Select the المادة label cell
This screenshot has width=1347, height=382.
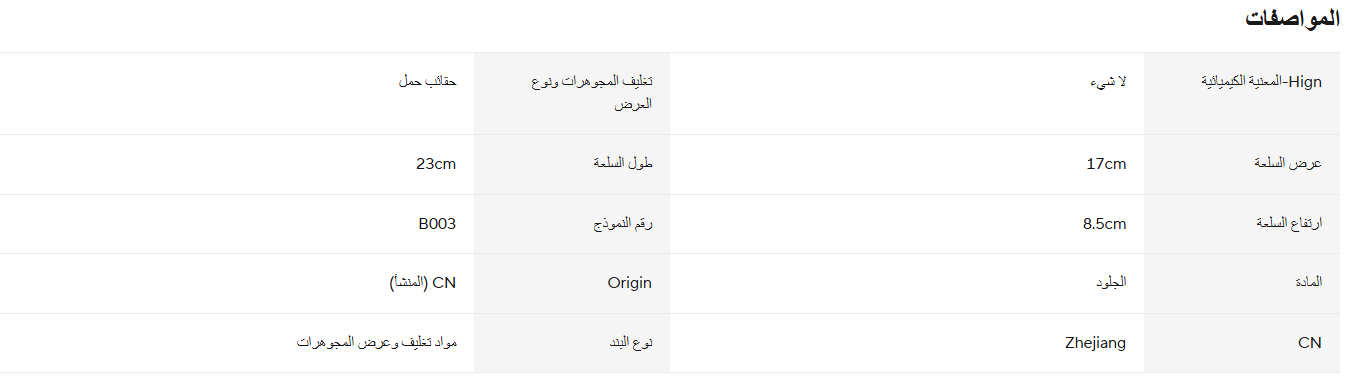click(x=1245, y=283)
